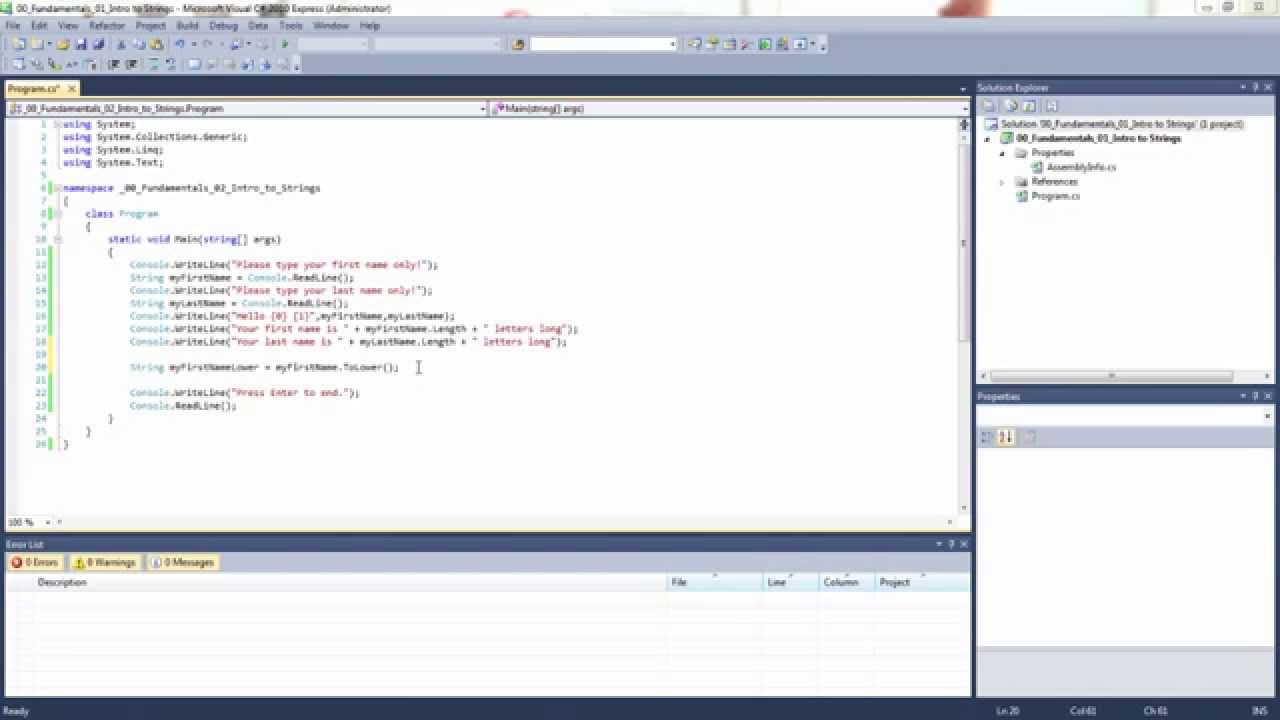The width and height of the screenshot is (1280, 720).
Task: Toggle auto-hide pin on Error List
Action: [951, 544]
